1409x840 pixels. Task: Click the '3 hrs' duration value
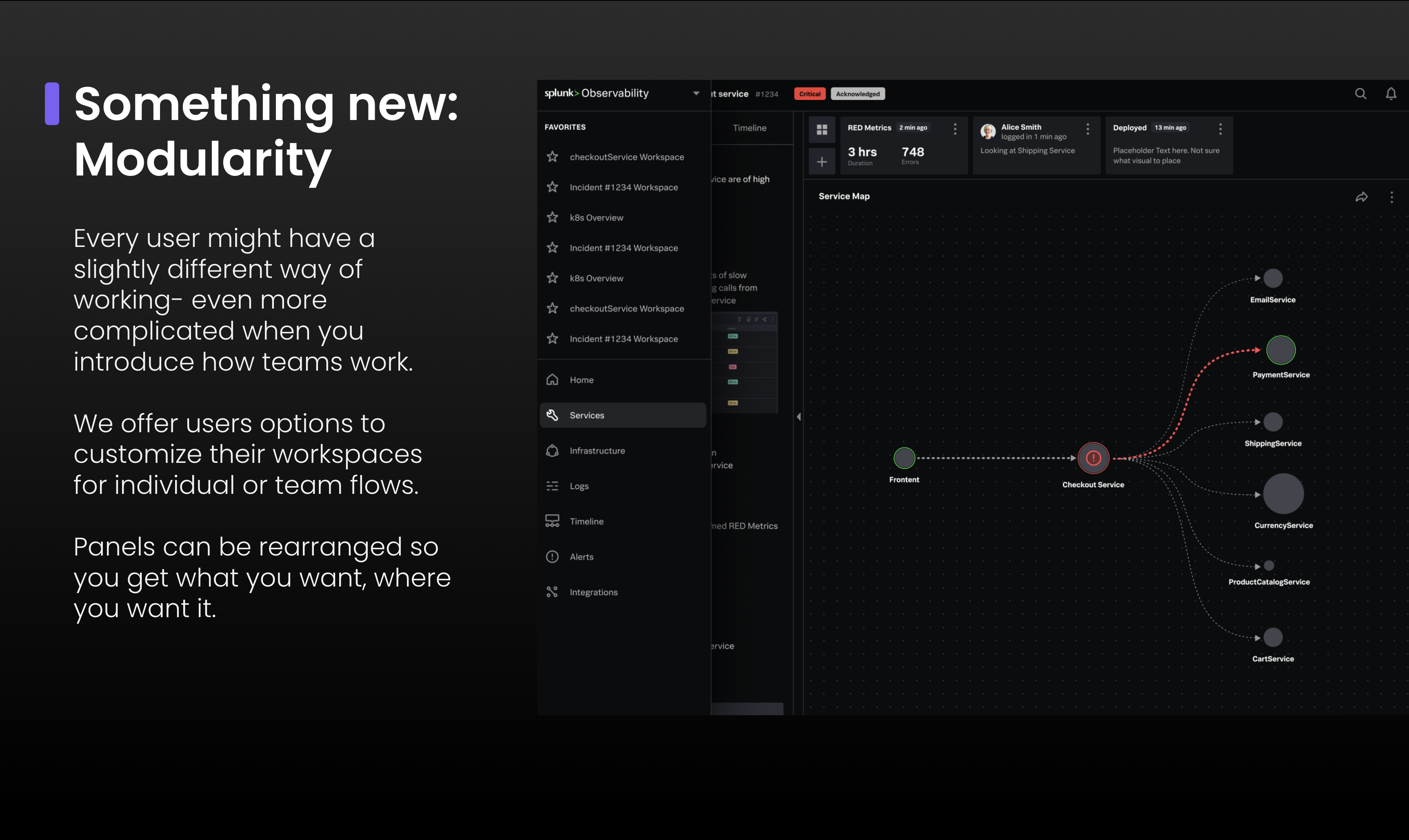[862, 152]
